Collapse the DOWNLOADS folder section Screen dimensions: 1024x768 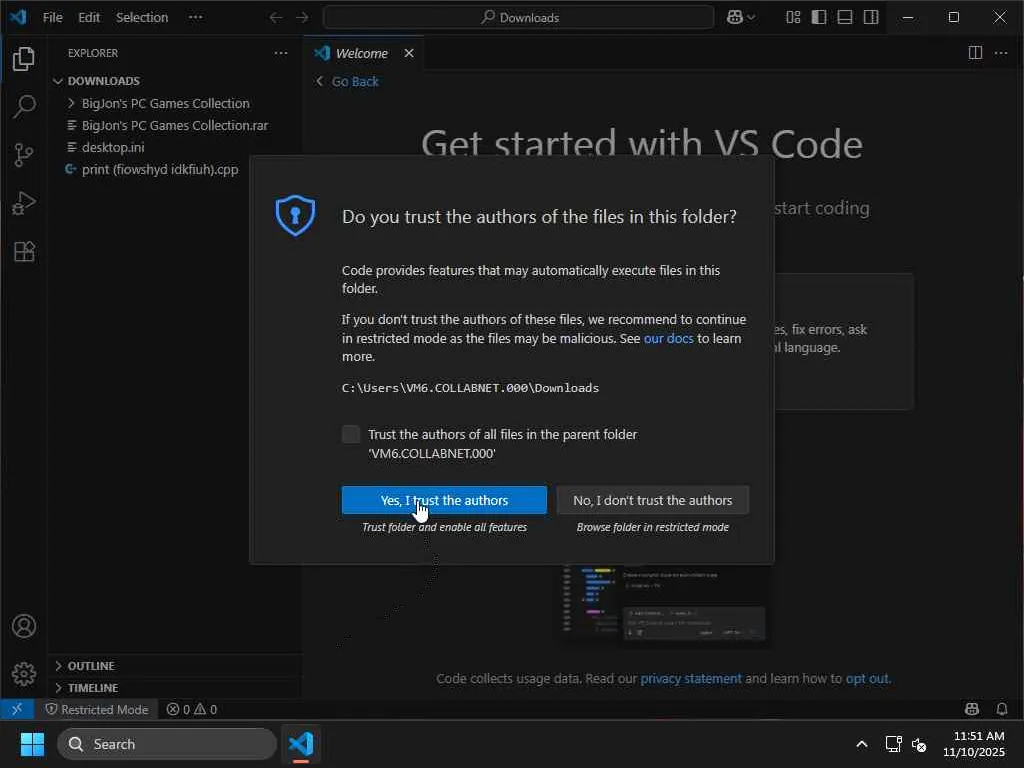click(x=57, y=81)
